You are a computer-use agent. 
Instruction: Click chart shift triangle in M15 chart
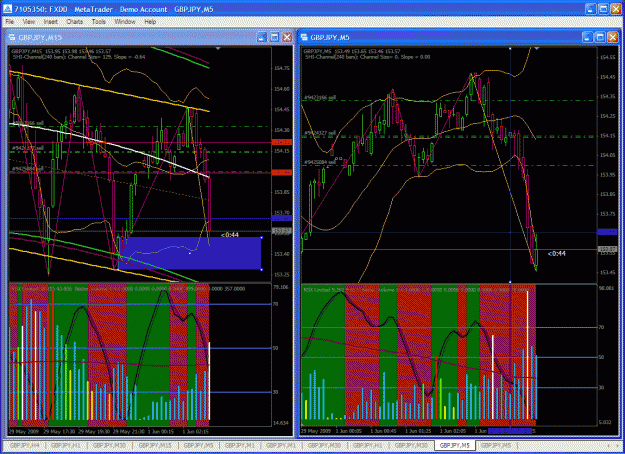click(x=218, y=49)
